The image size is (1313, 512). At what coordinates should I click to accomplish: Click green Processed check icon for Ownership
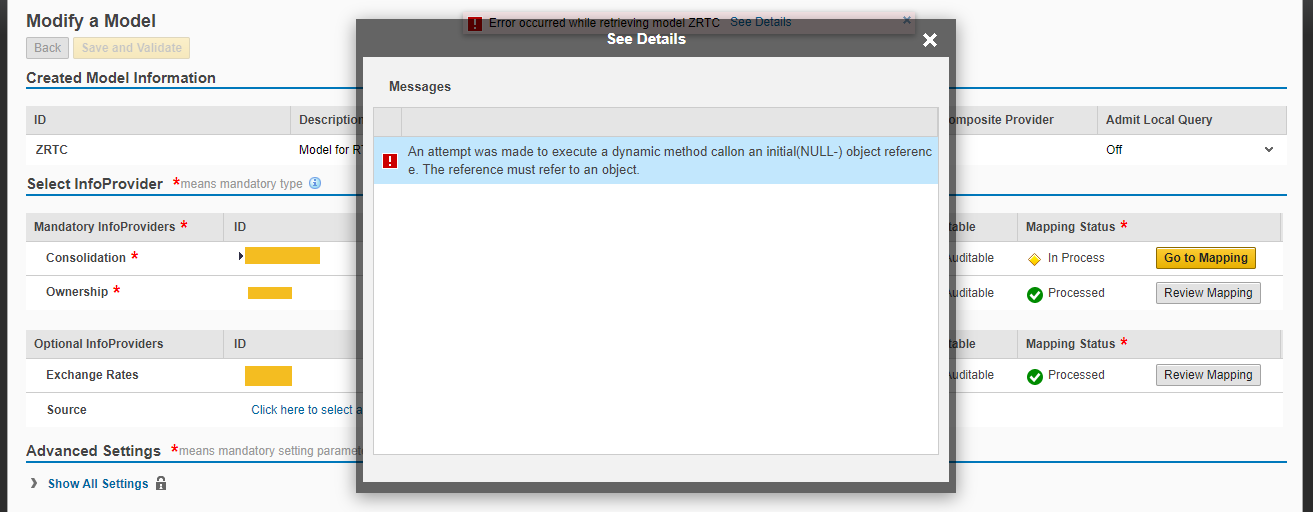tap(1035, 294)
